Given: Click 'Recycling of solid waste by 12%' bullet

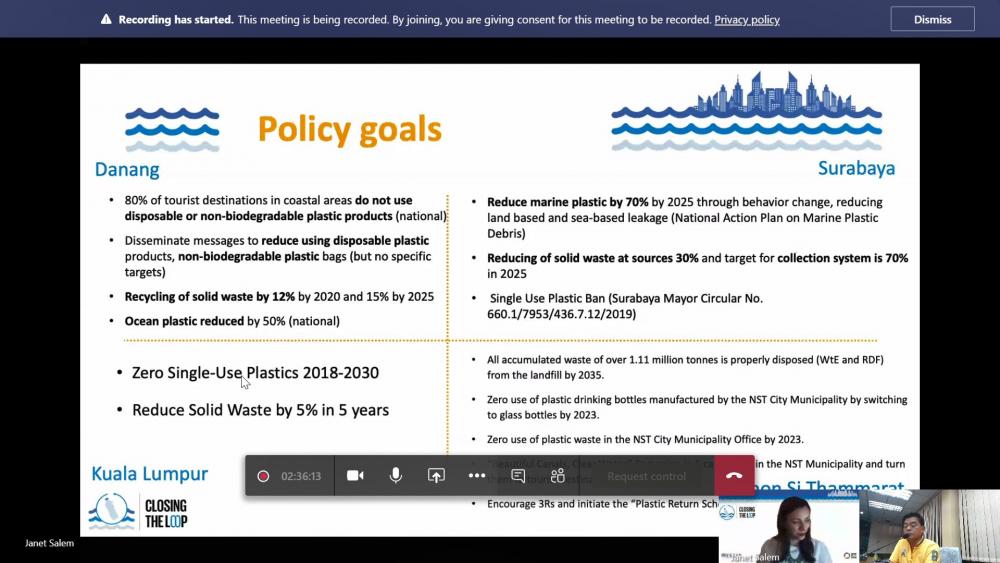Looking at the screenshot, I should (279, 297).
